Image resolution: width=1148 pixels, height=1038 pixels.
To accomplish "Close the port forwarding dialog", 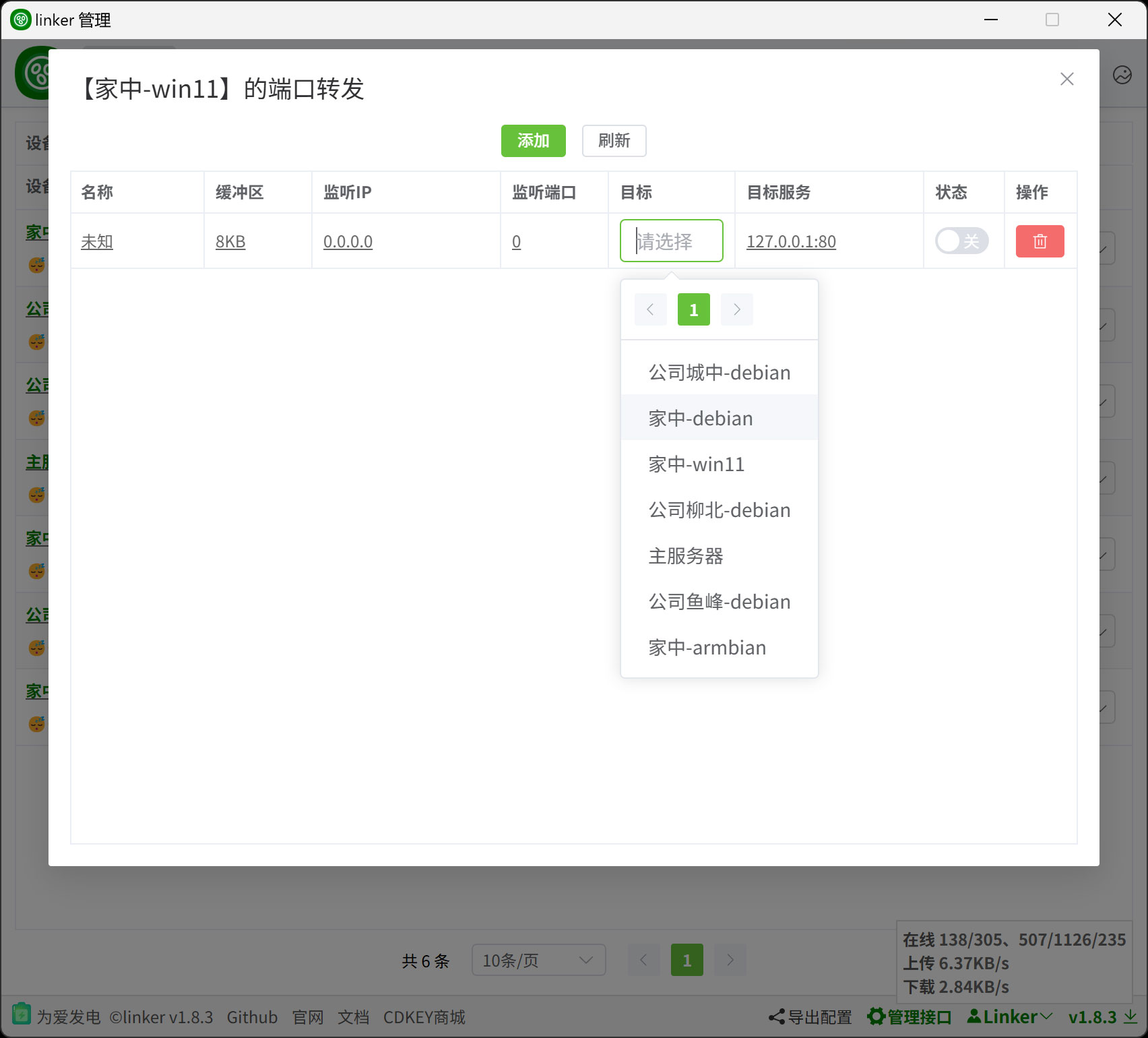I will 1066,80.
